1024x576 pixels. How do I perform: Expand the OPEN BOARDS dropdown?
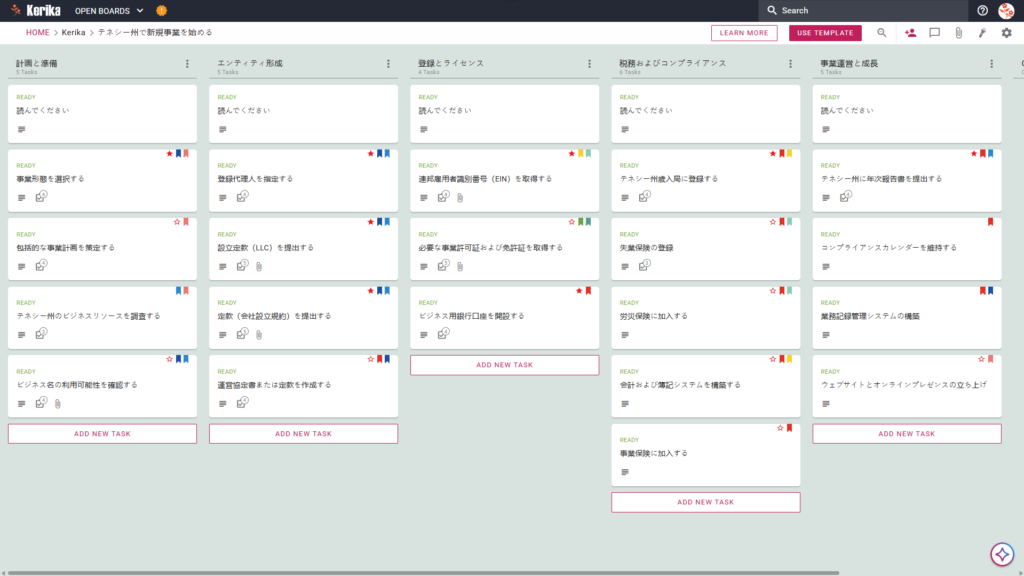[x=109, y=10]
